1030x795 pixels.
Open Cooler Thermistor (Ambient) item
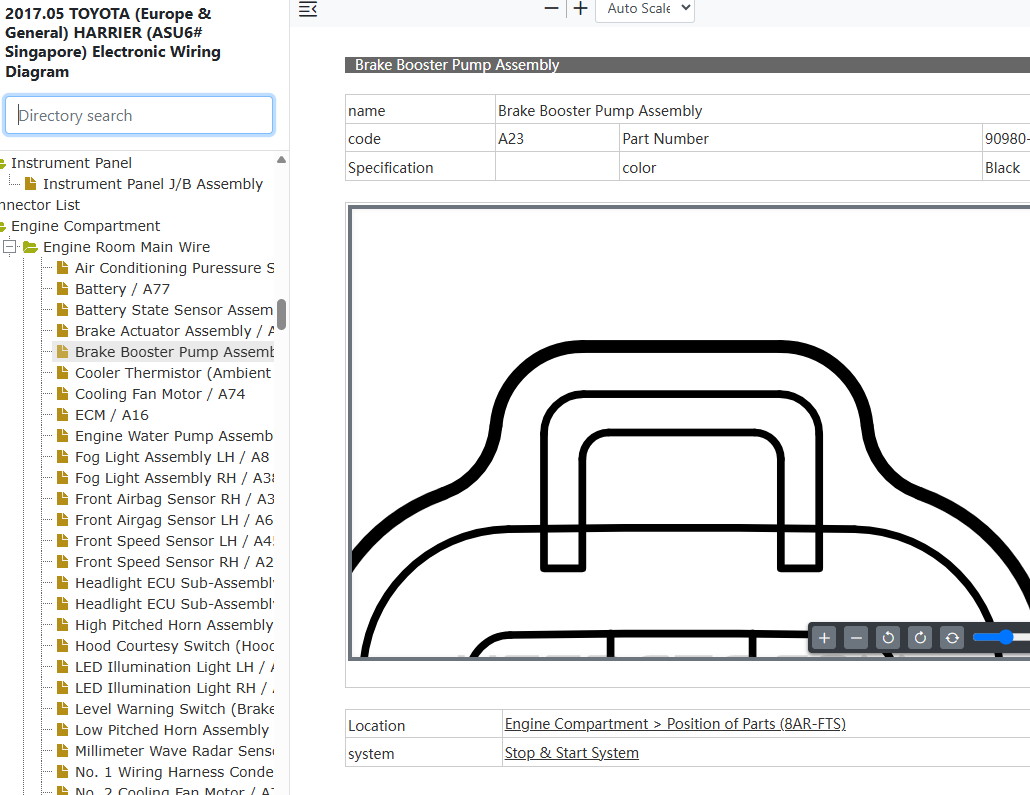coord(173,373)
